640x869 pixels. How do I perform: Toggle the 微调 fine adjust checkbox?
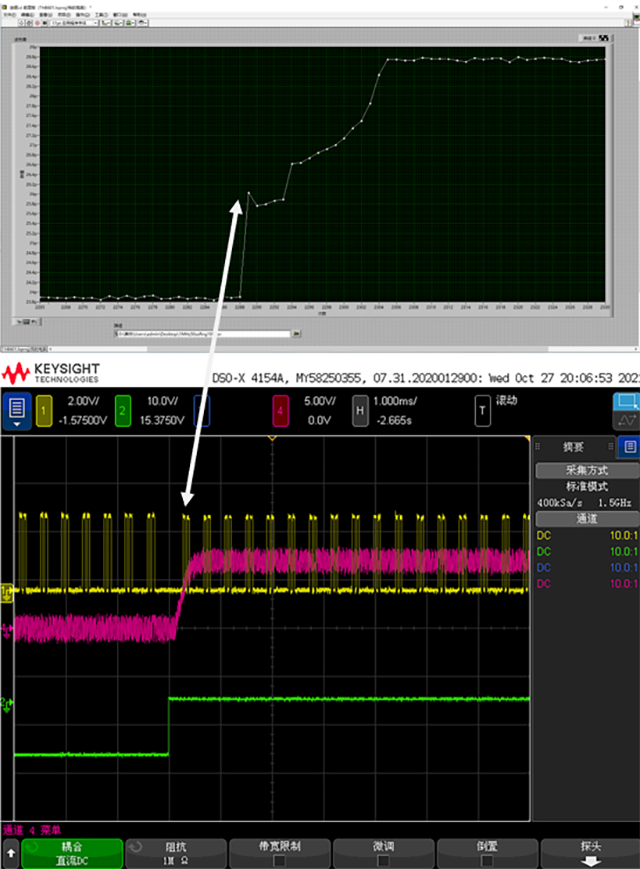(383, 859)
